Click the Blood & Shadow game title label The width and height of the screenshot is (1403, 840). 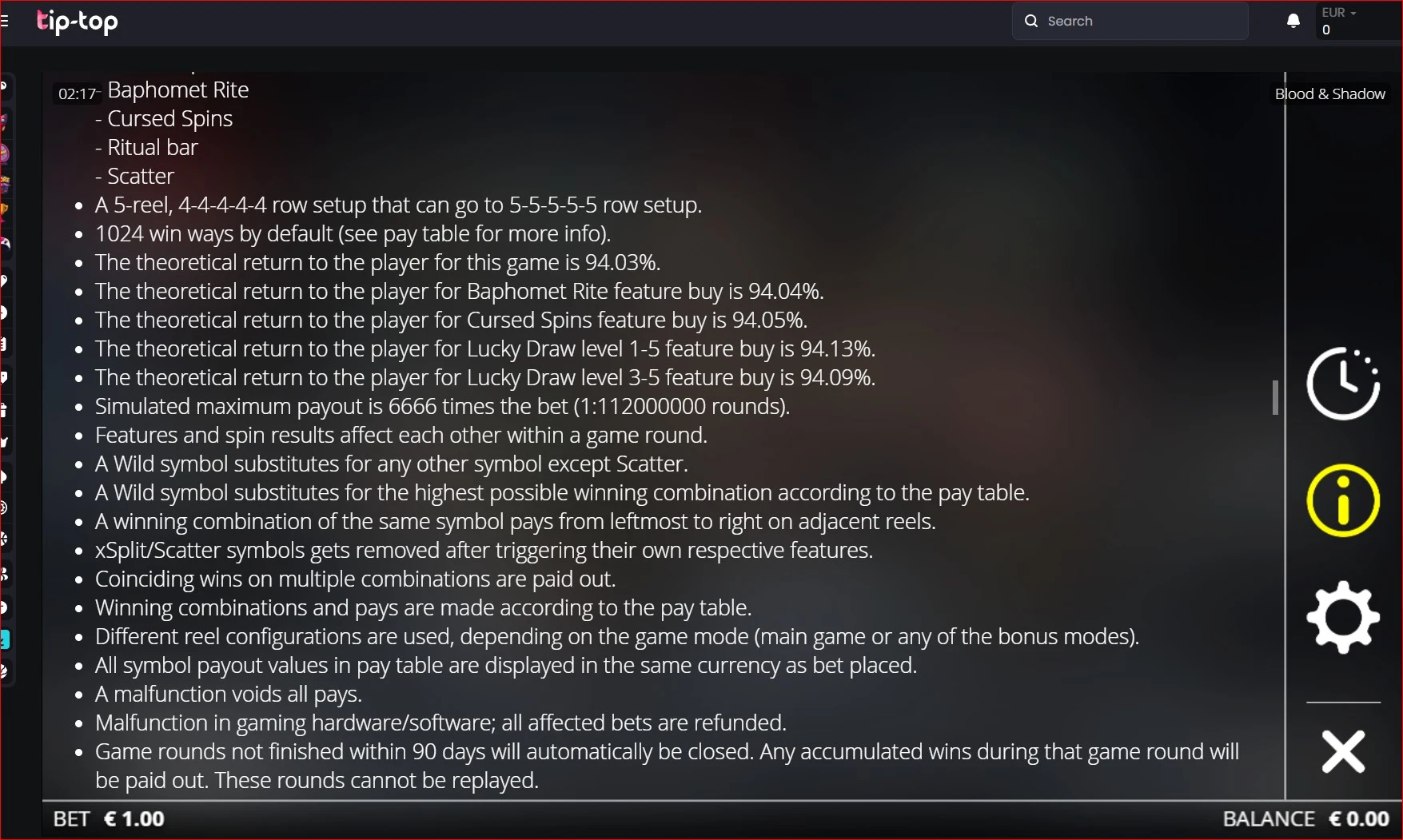pos(1330,94)
